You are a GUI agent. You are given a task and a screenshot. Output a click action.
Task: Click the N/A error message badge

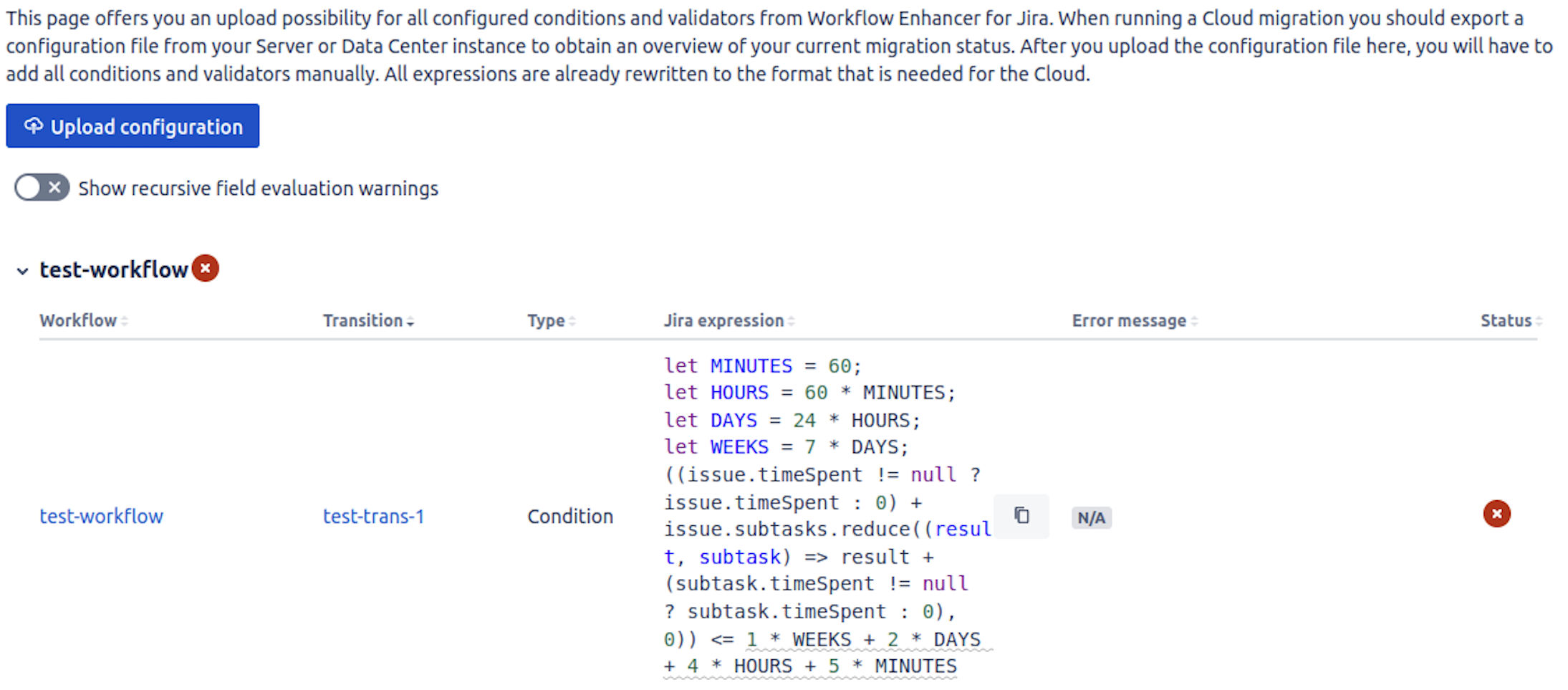coord(1092,517)
